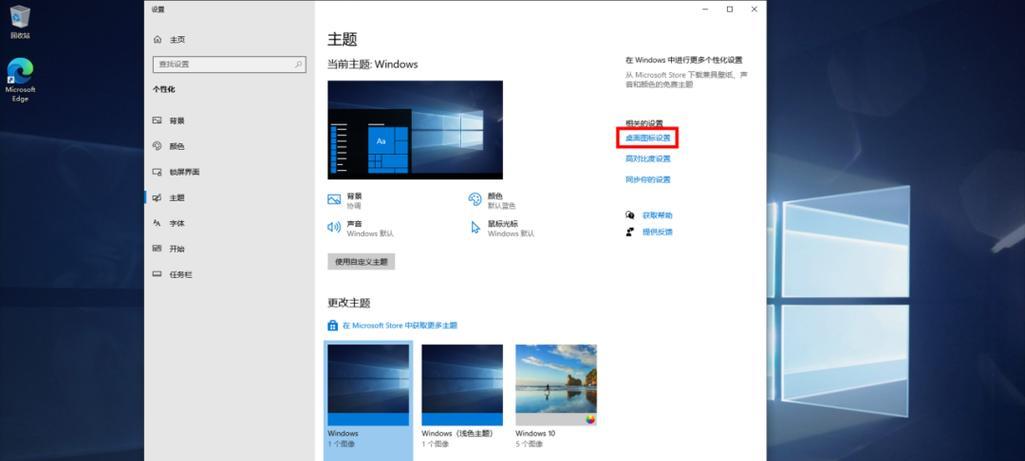Click the 个性化 section label
Viewport: 1025px width, 461px height.
point(164,90)
